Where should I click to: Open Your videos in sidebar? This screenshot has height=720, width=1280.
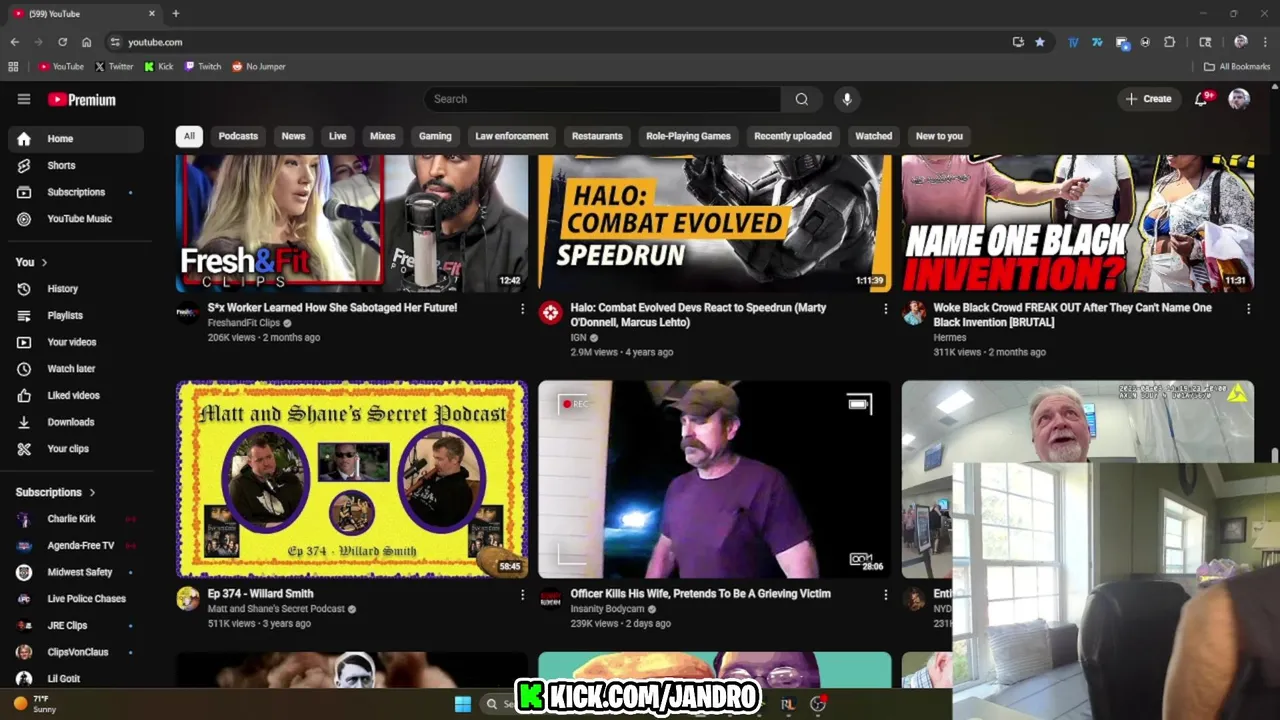click(76, 342)
